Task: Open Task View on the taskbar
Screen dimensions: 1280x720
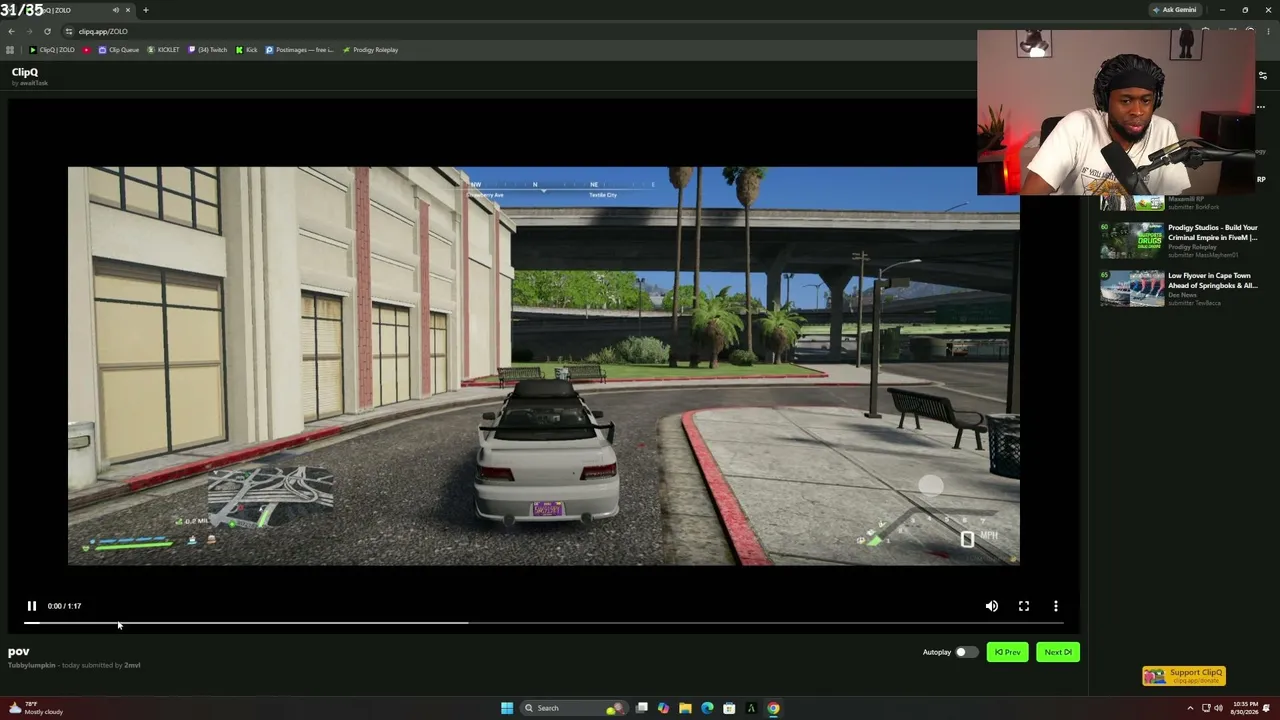Action: tap(641, 708)
